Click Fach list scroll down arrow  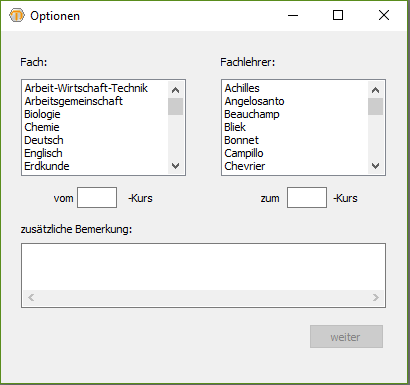[175, 166]
